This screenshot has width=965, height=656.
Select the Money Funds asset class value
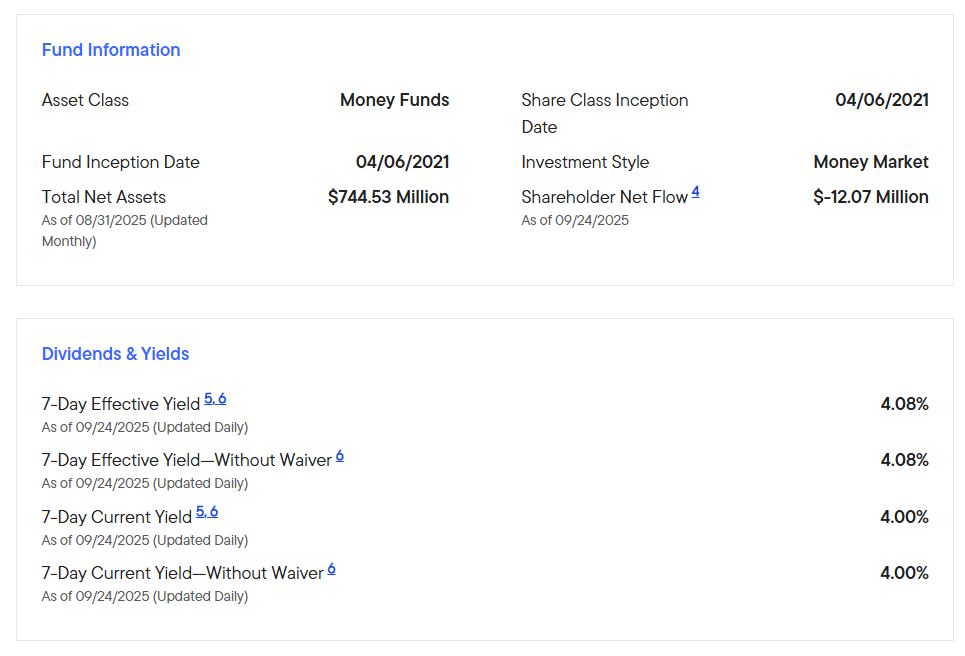pos(394,100)
